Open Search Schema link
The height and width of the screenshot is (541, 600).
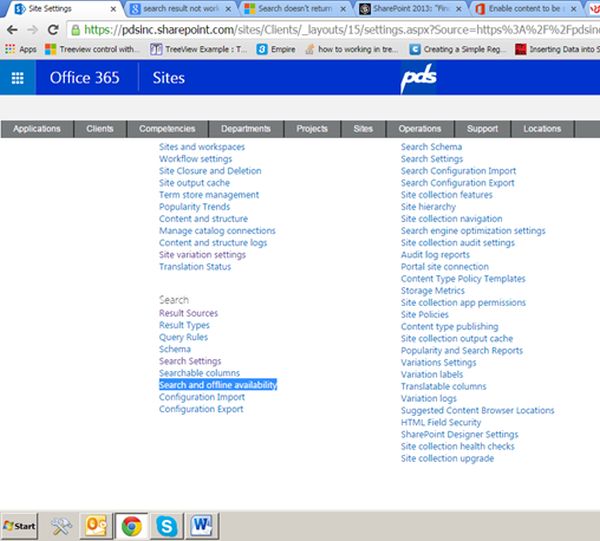coord(431,147)
